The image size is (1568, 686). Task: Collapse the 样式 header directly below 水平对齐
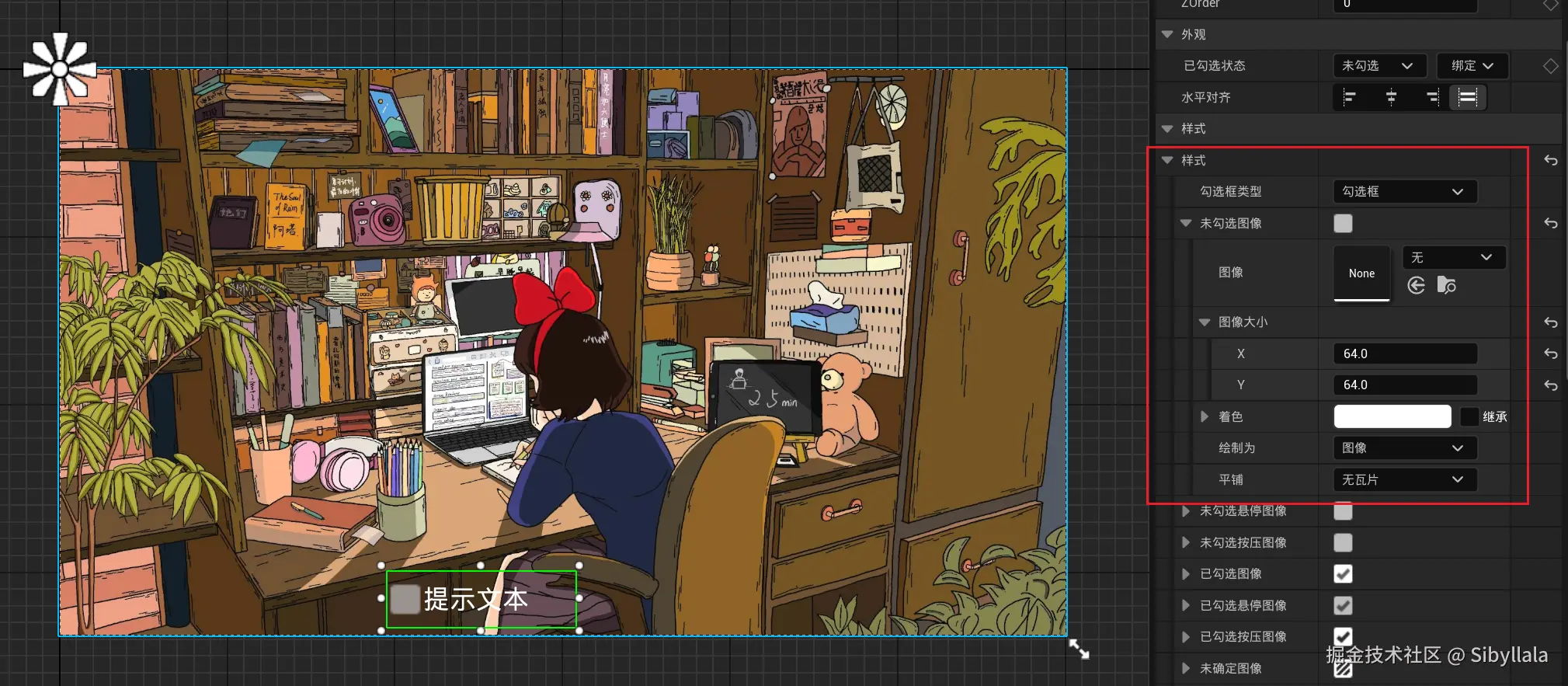pyautogui.click(x=1167, y=128)
